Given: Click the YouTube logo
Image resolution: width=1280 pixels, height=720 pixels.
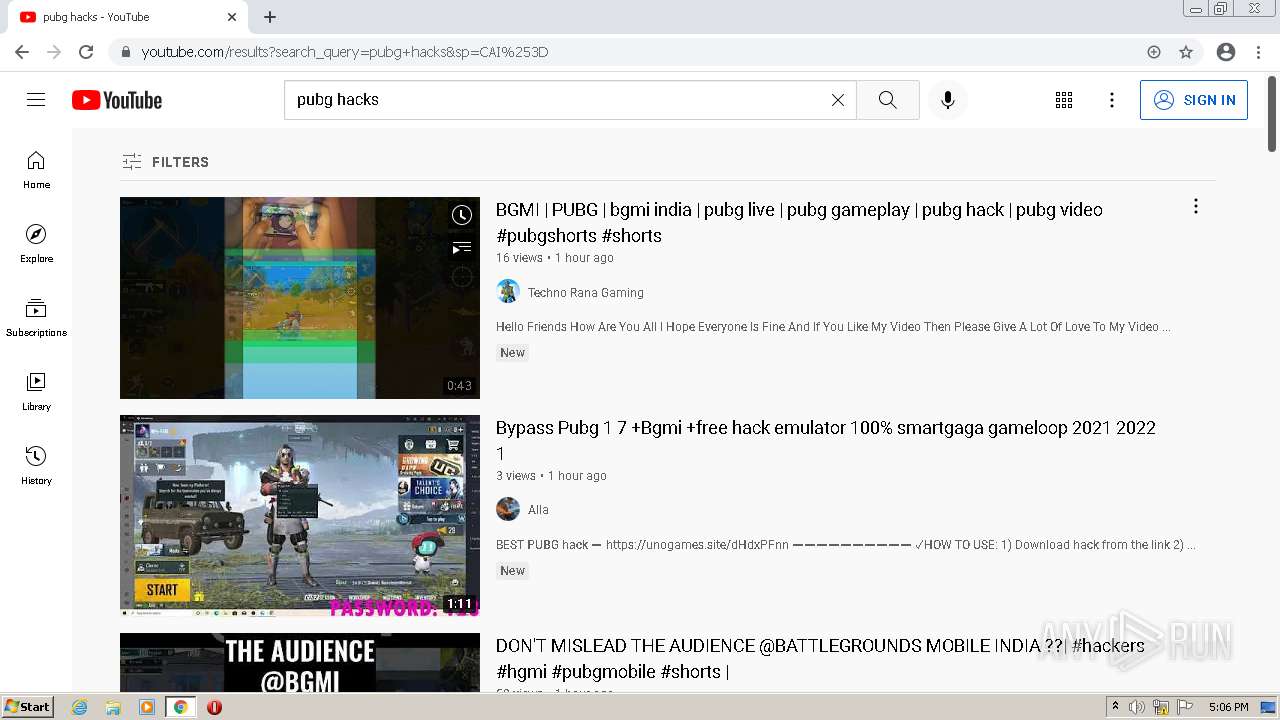Looking at the screenshot, I should point(117,100).
